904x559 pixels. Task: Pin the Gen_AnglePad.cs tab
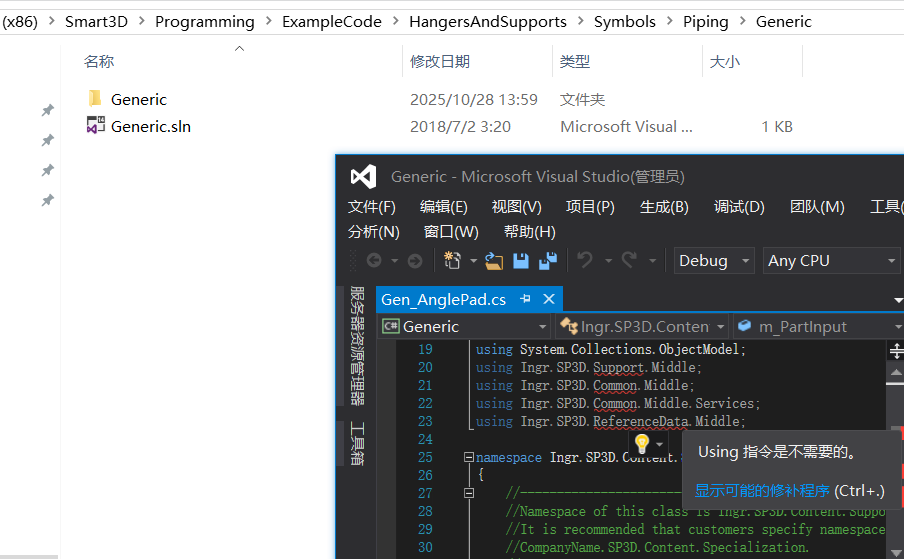525,299
